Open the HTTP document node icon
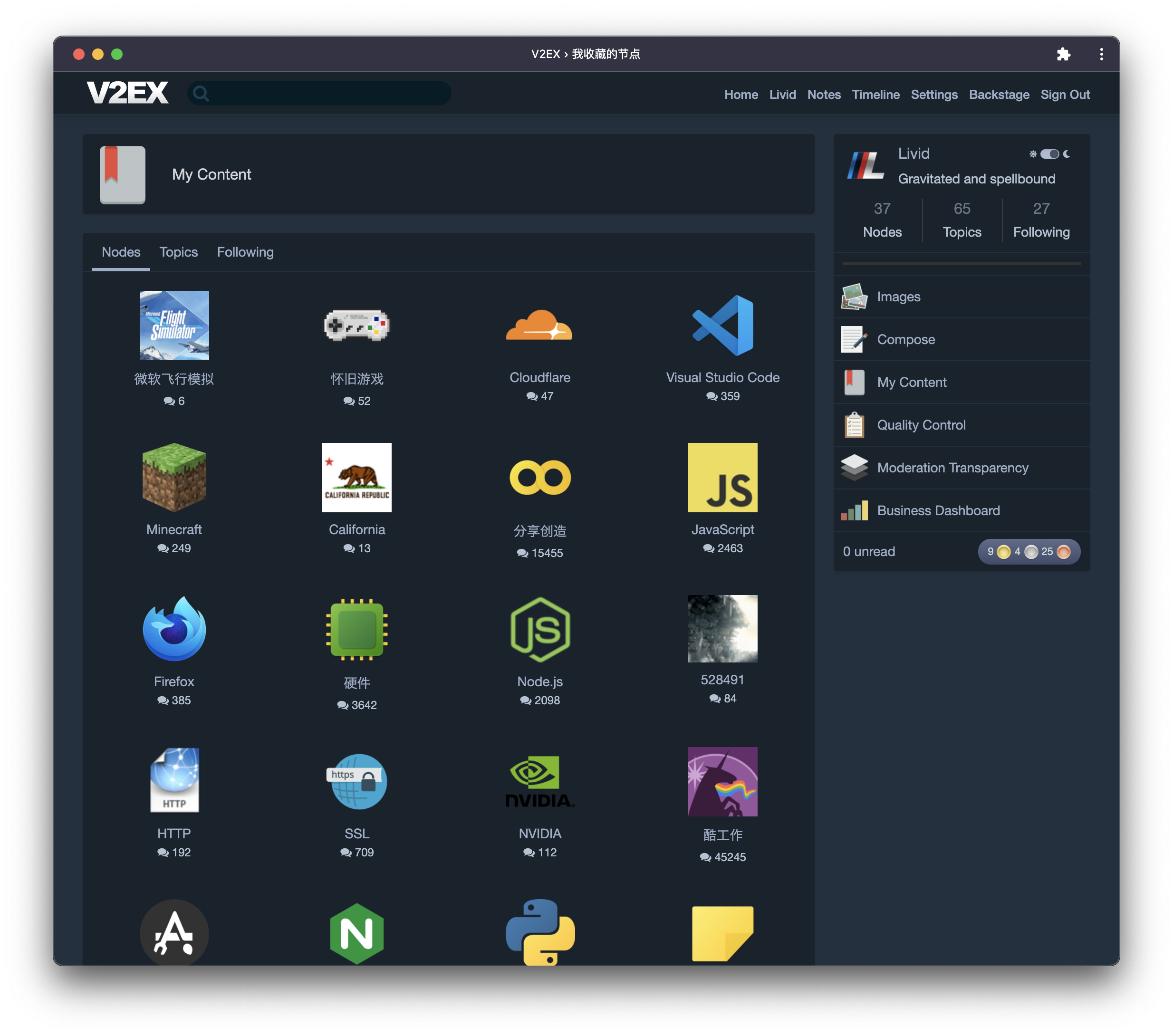This screenshot has width=1173, height=1036. click(x=174, y=781)
